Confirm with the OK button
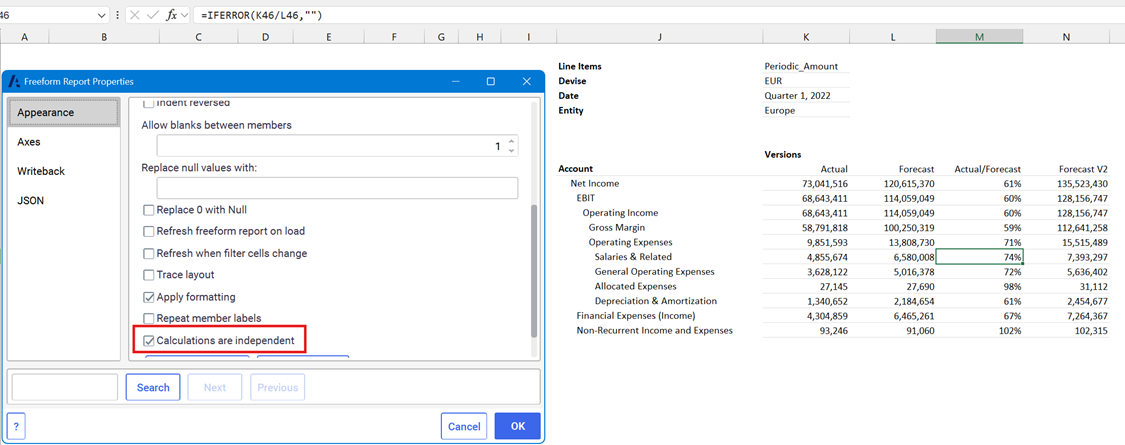 pyautogui.click(x=517, y=426)
